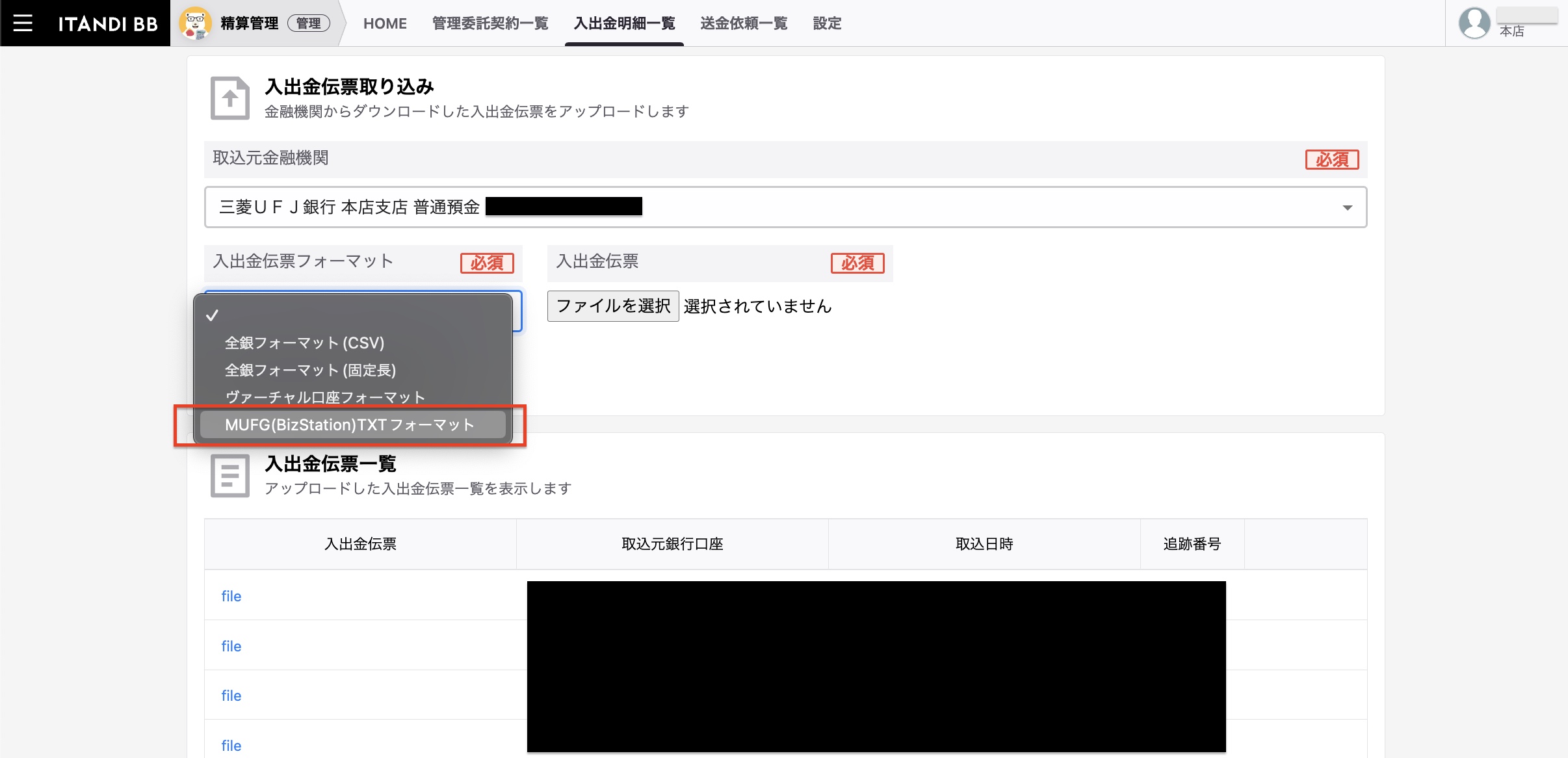Select 全銀フォーマット (固定長) option
Screen dimensions: 1568x758
click(x=353, y=370)
